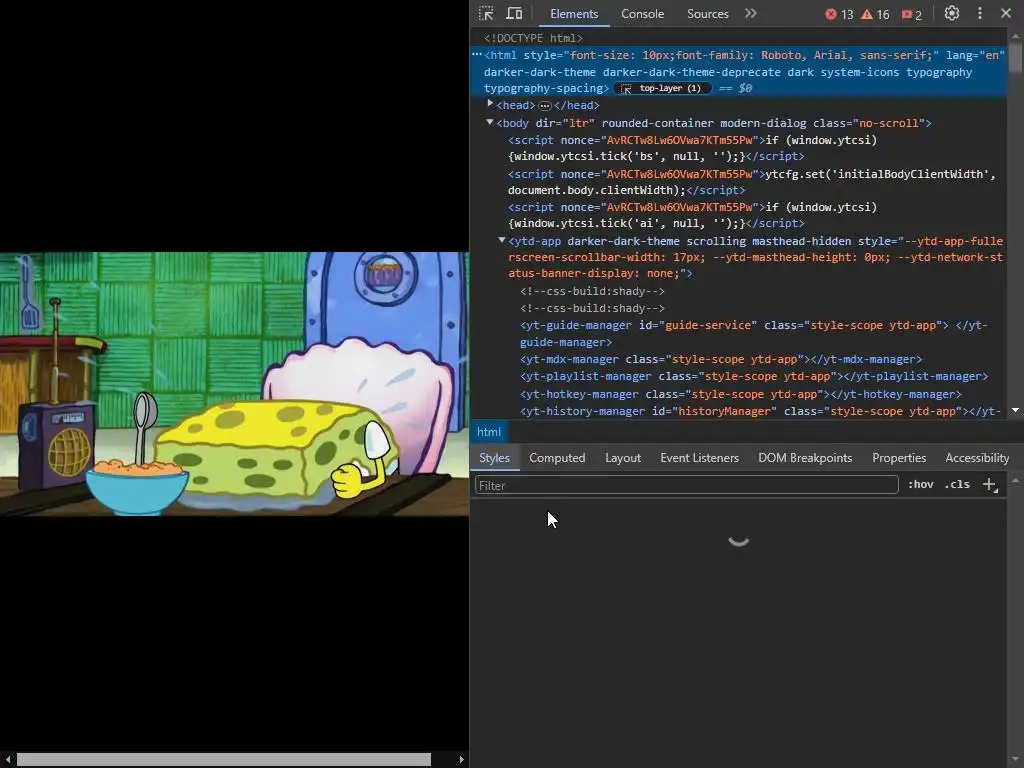Click the top-layer (1) badge
This screenshot has height=768, width=1024.
(x=662, y=88)
